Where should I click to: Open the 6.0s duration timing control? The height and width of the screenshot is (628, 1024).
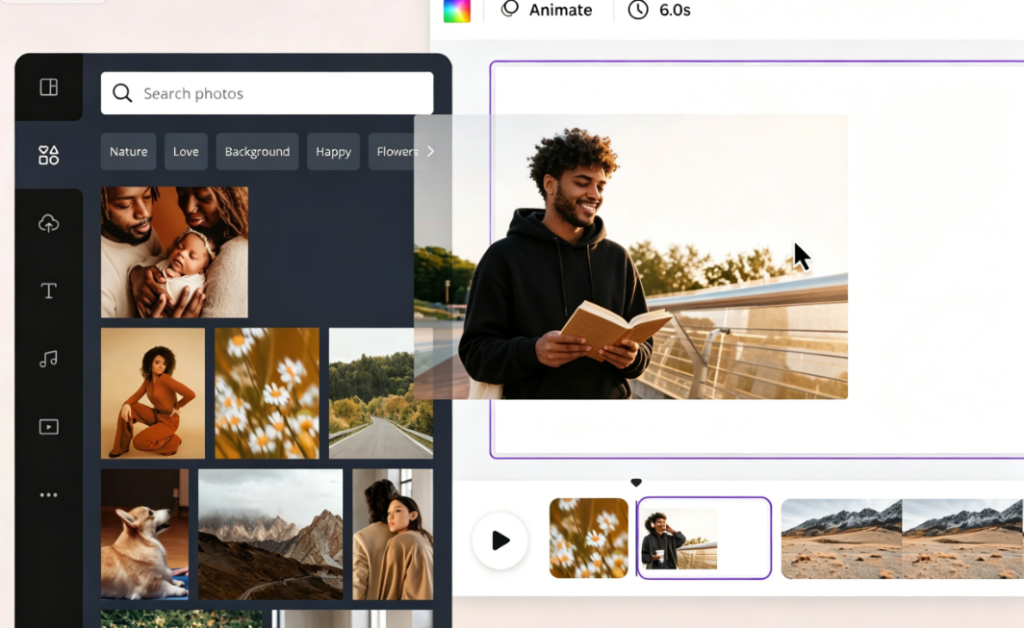pos(659,10)
